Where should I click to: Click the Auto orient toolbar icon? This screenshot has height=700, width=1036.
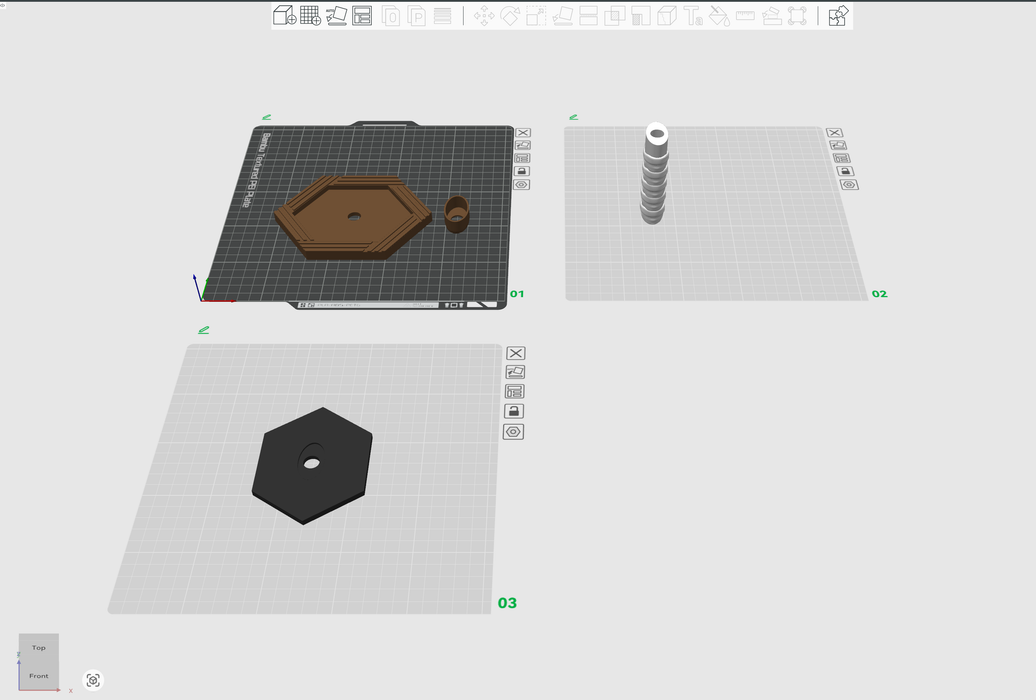(x=336, y=16)
